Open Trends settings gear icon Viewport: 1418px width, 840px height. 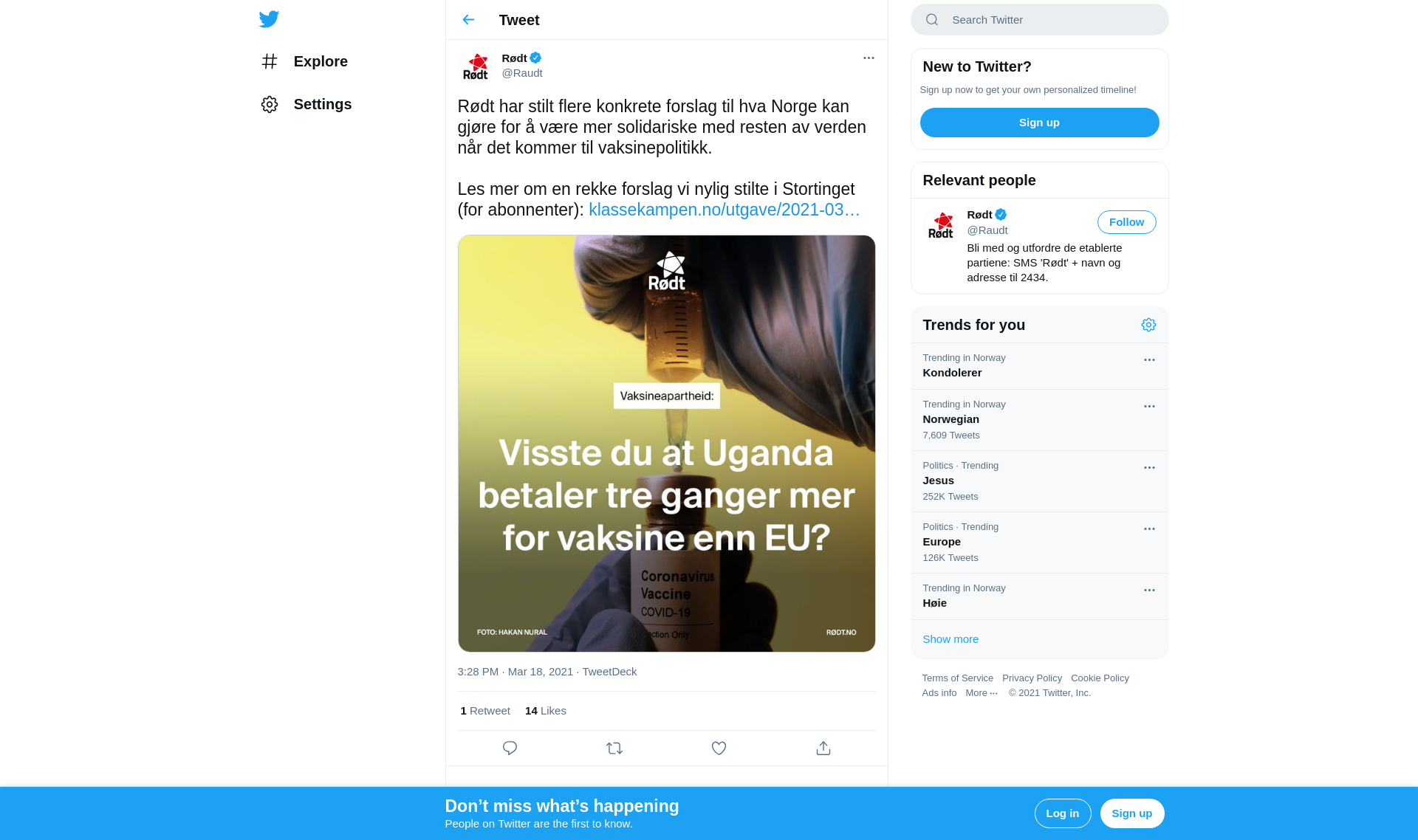[1148, 325]
